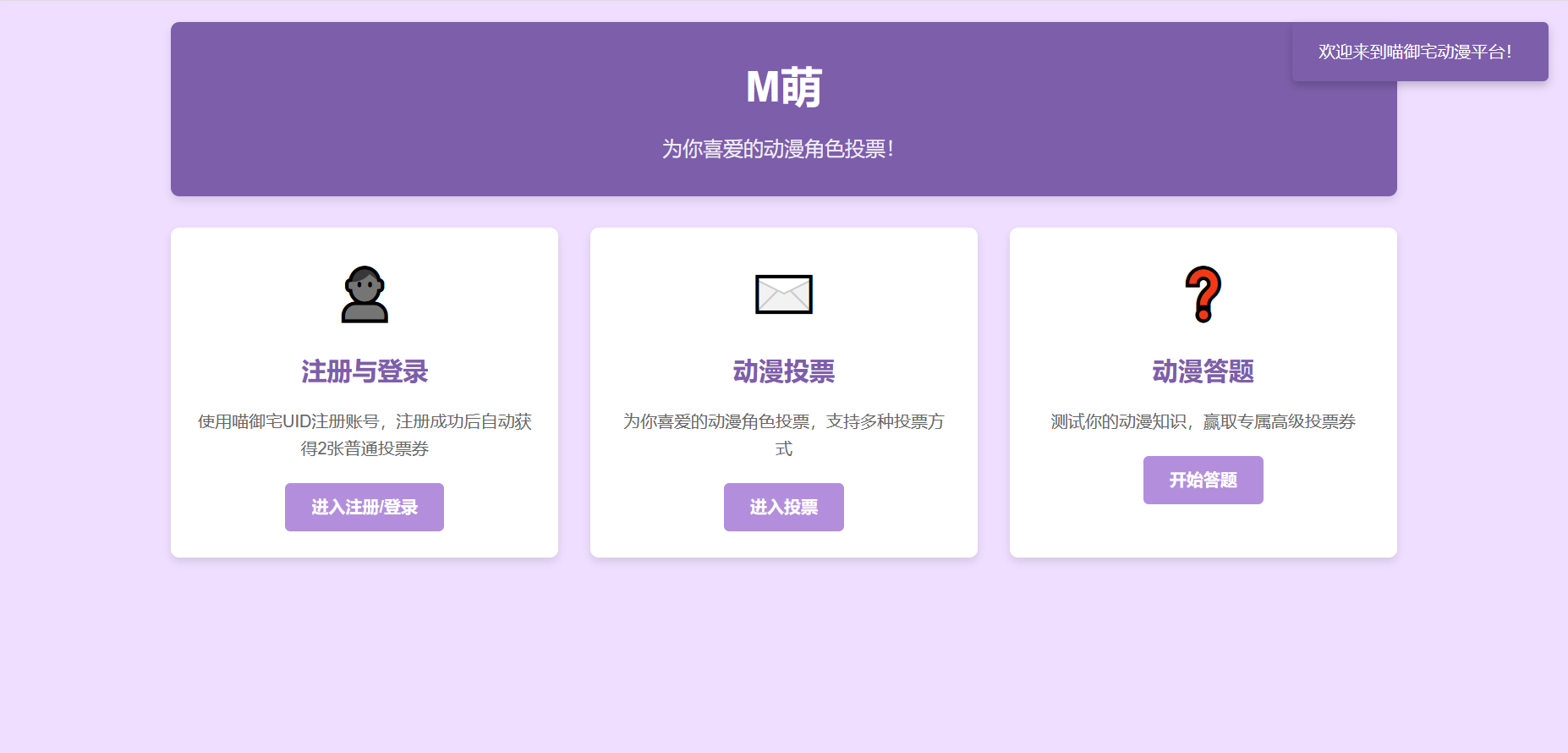Dismiss the 欢迎来到喵御宅动漫平台 toast notification
The width and height of the screenshot is (1568, 753).
(1419, 52)
